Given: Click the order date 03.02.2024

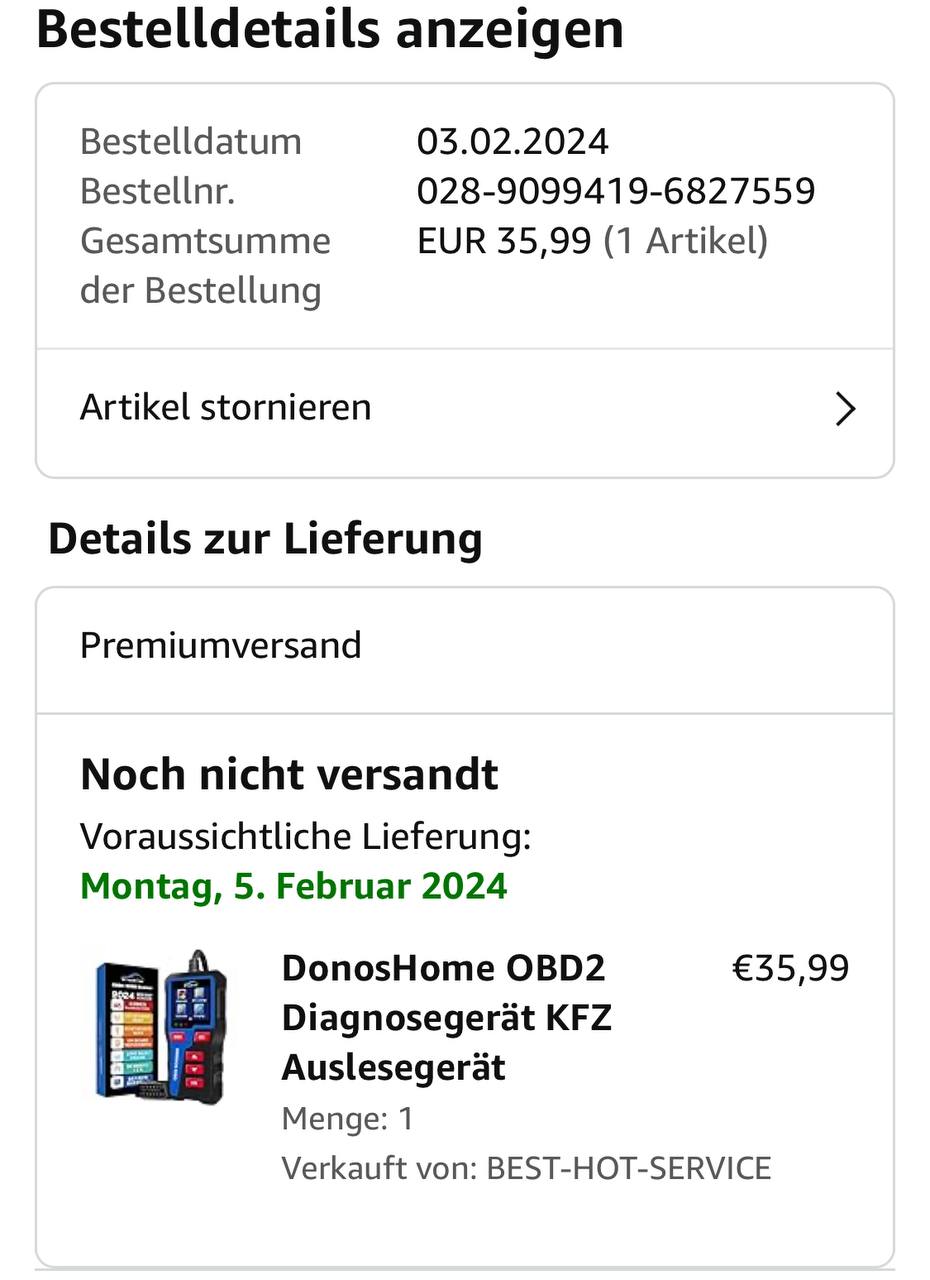Looking at the screenshot, I should [x=512, y=141].
